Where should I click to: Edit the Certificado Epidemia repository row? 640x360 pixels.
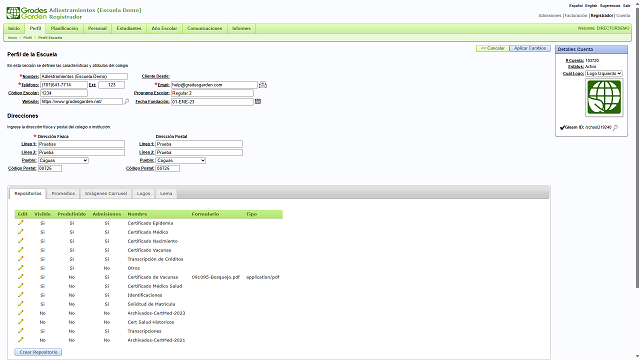tap(20, 223)
